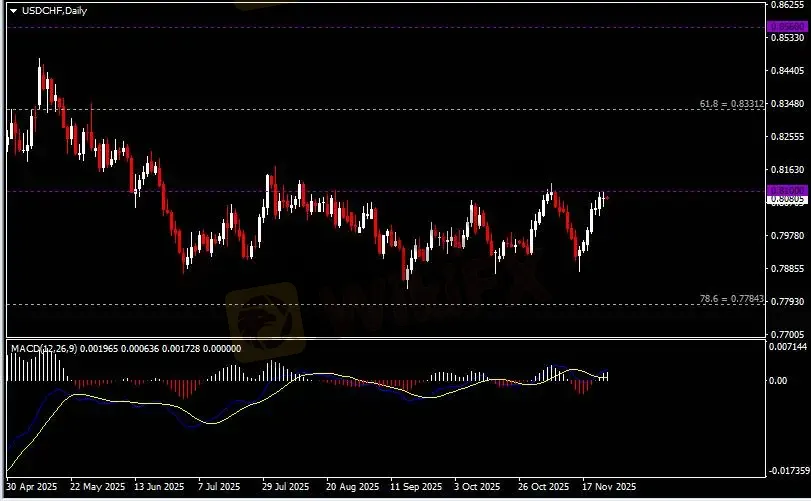The width and height of the screenshot is (811, 501).
Task: Click the triangle arrow beside USDCHF,Daily
Action: (x=14, y=9)
